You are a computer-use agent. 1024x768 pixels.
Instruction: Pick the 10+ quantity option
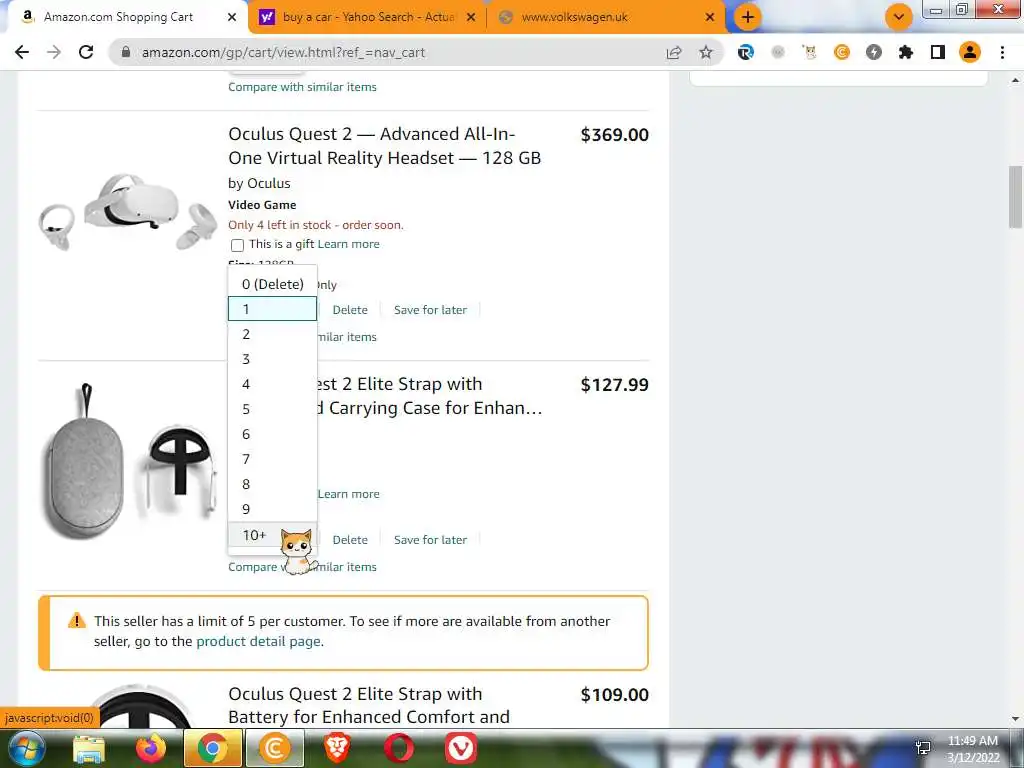pyautogui.click(x=272, y=536)
